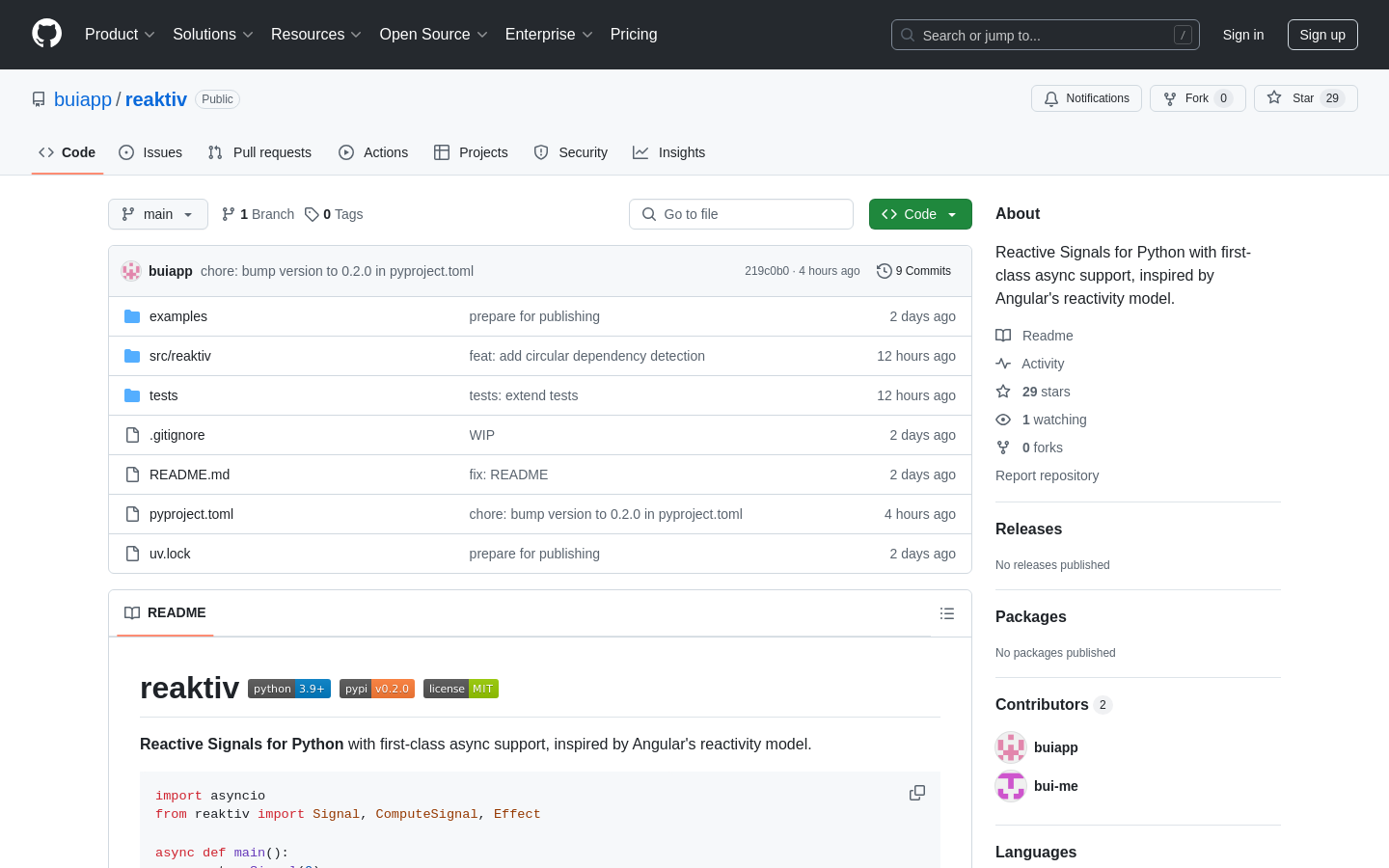
Task: Open the README.md file
Action: [x=190, y=475]
